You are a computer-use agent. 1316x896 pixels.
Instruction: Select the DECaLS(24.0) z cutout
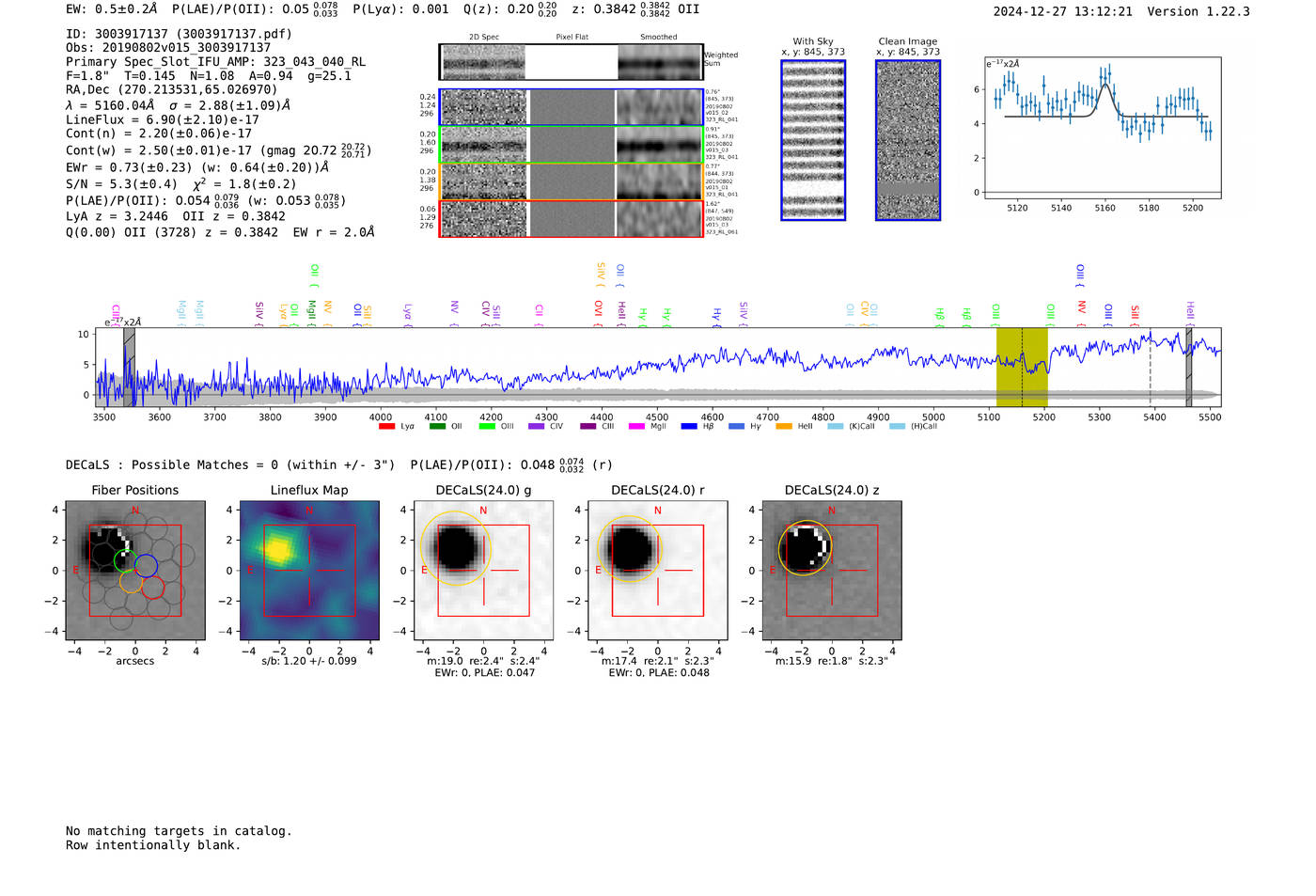832,571
